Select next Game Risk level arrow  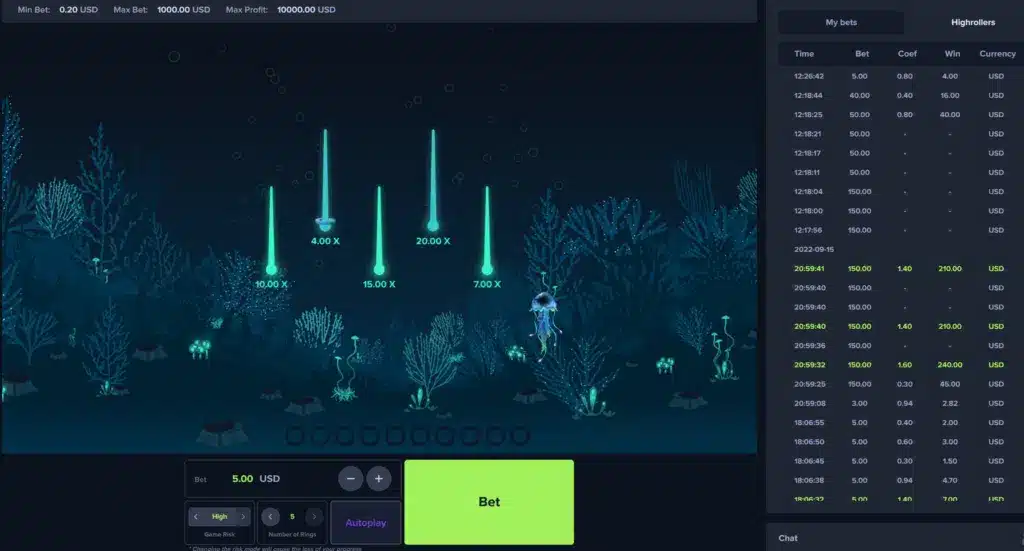pyautogui.click(x=243, y=516)
